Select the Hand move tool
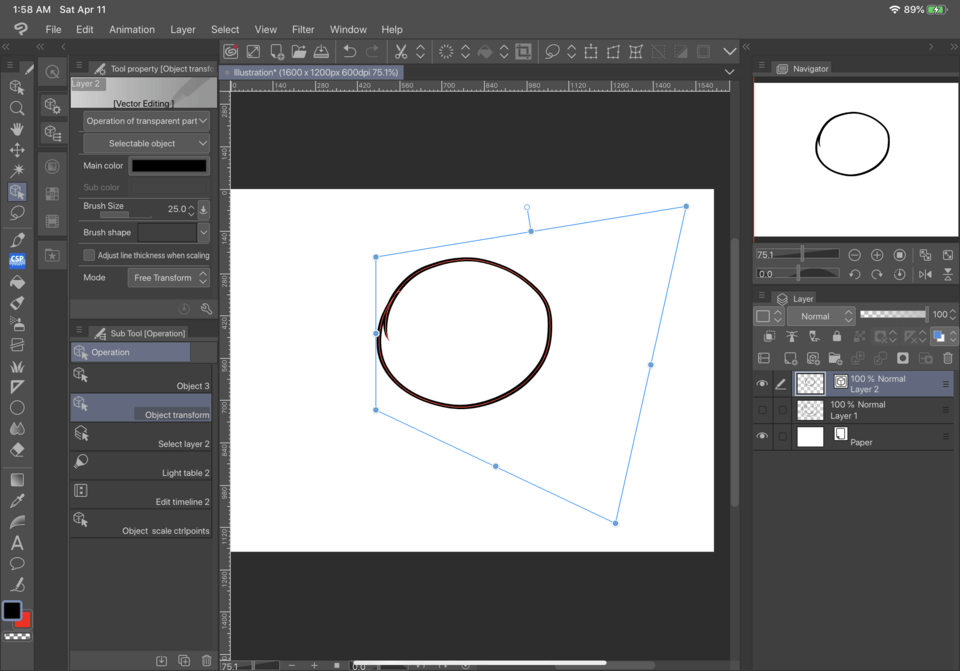Screen dimensions: 960x671 (x=17, y=129)
